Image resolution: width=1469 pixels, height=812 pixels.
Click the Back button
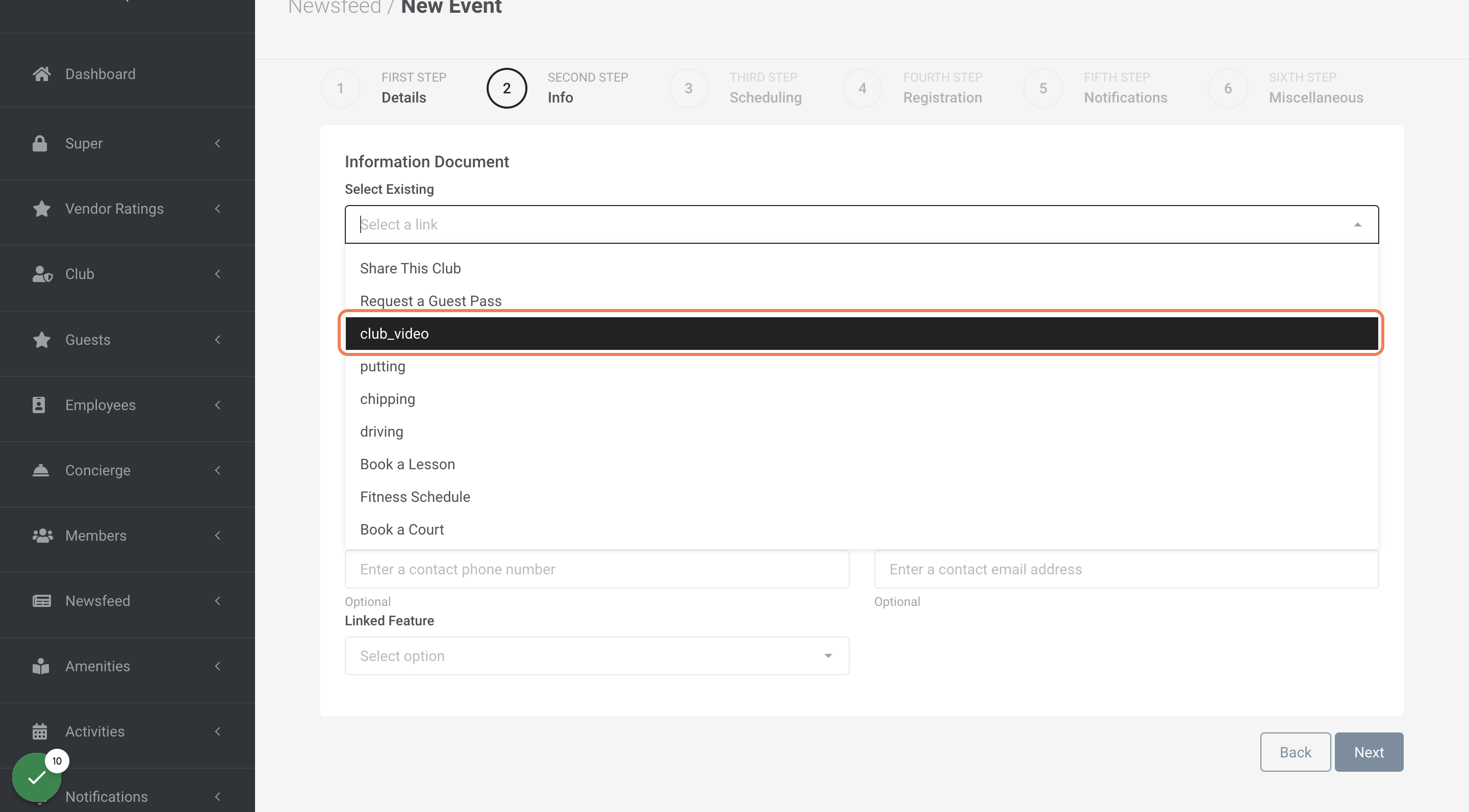point(1295,752)
